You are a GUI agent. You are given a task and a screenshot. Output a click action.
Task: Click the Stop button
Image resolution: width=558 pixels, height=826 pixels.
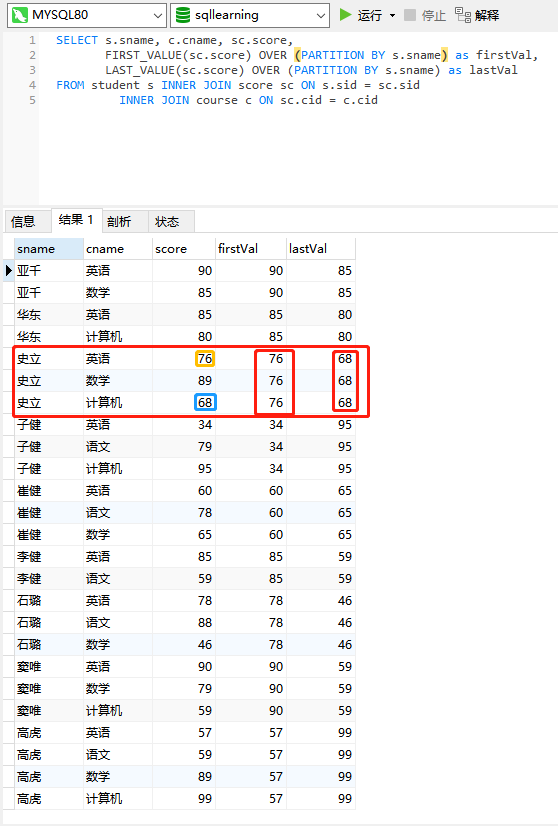[425, 15]
